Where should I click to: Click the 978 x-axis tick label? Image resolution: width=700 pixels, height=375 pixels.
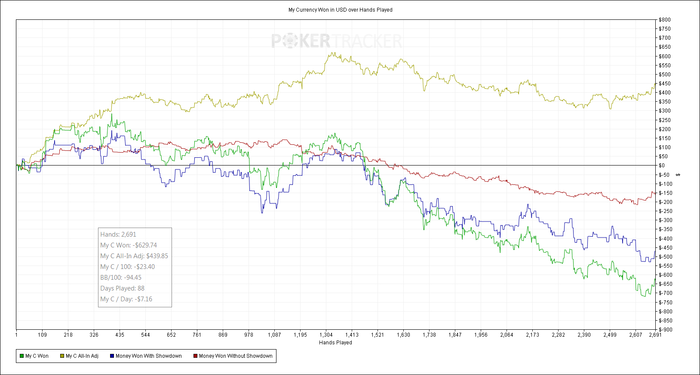point(249,334)
